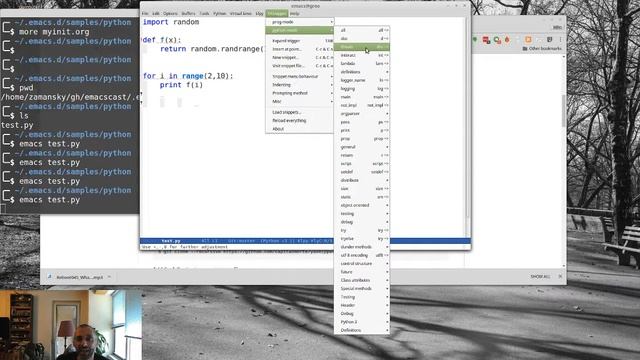The image size is (640, 360).
Task: Insert the 'doc' snippet
Action: [362, 38]
